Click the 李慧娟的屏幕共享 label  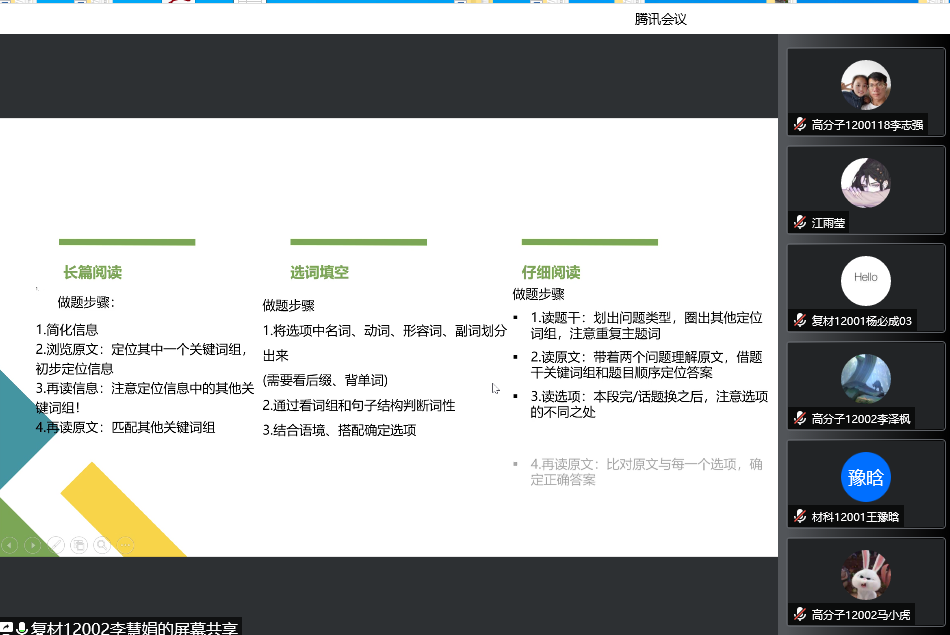tap(135, 628)
